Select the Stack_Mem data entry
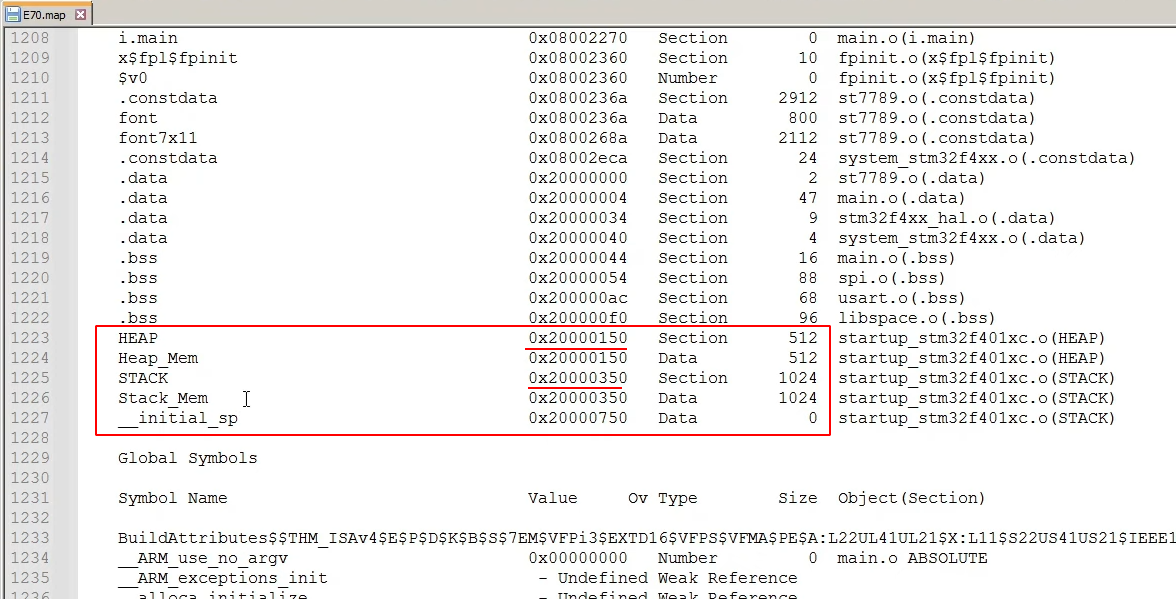The height and width of the screenshot is (599, 1176). point(162,398)
